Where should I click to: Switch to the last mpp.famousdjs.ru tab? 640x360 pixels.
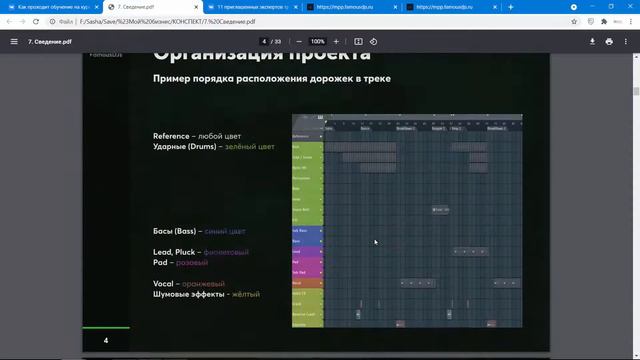click(451, 7)
